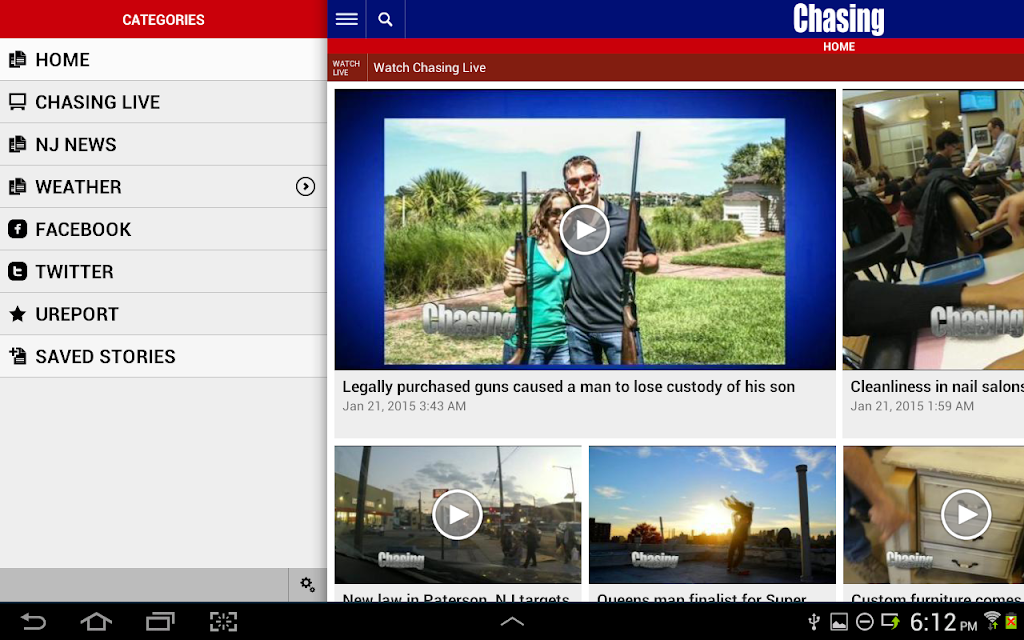The image size is (1024, 640).
Task: Open the Queens man sunset thumbnail
Action: 712,515
